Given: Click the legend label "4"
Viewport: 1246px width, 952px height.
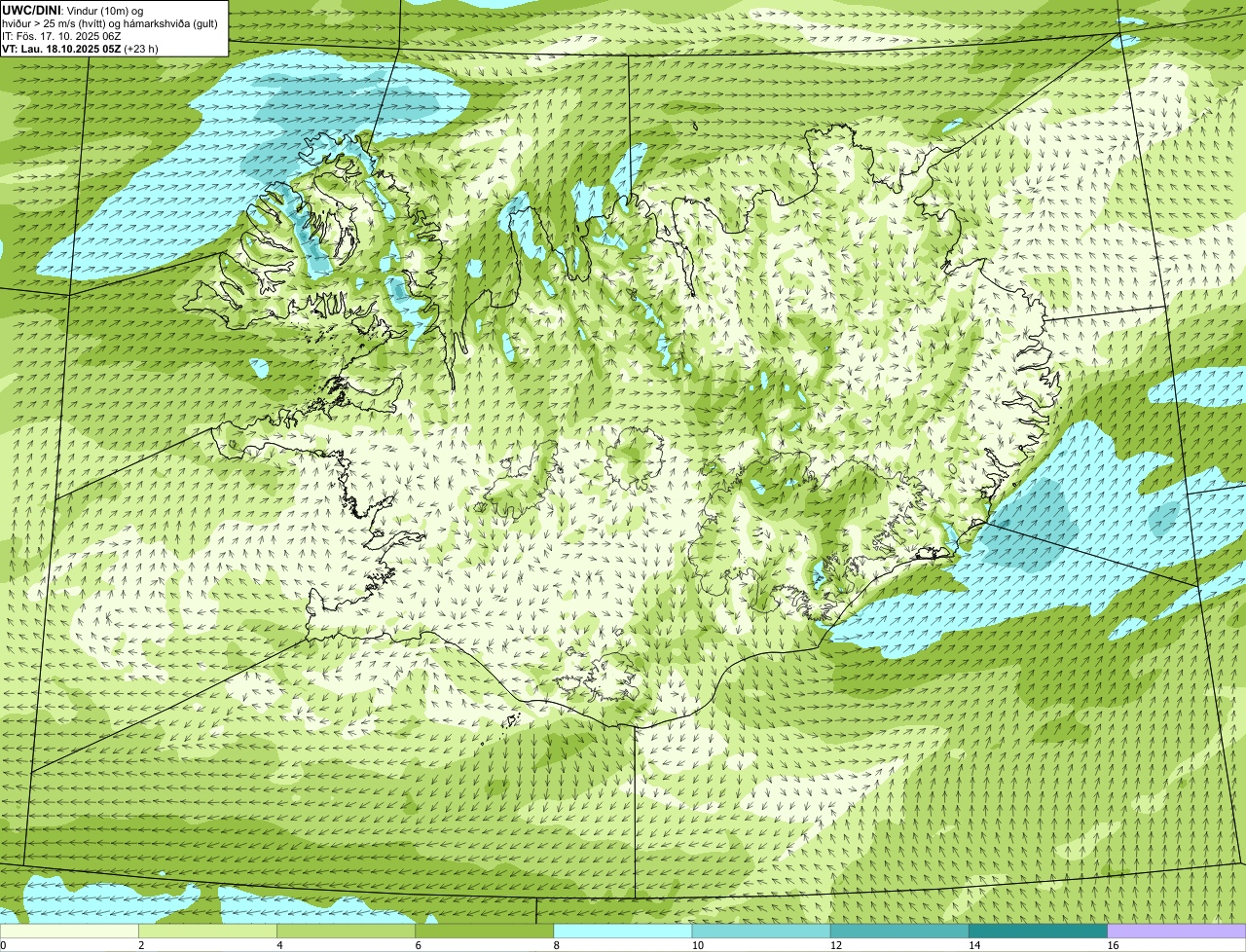Looking at the screenshot, I should 279,945.
